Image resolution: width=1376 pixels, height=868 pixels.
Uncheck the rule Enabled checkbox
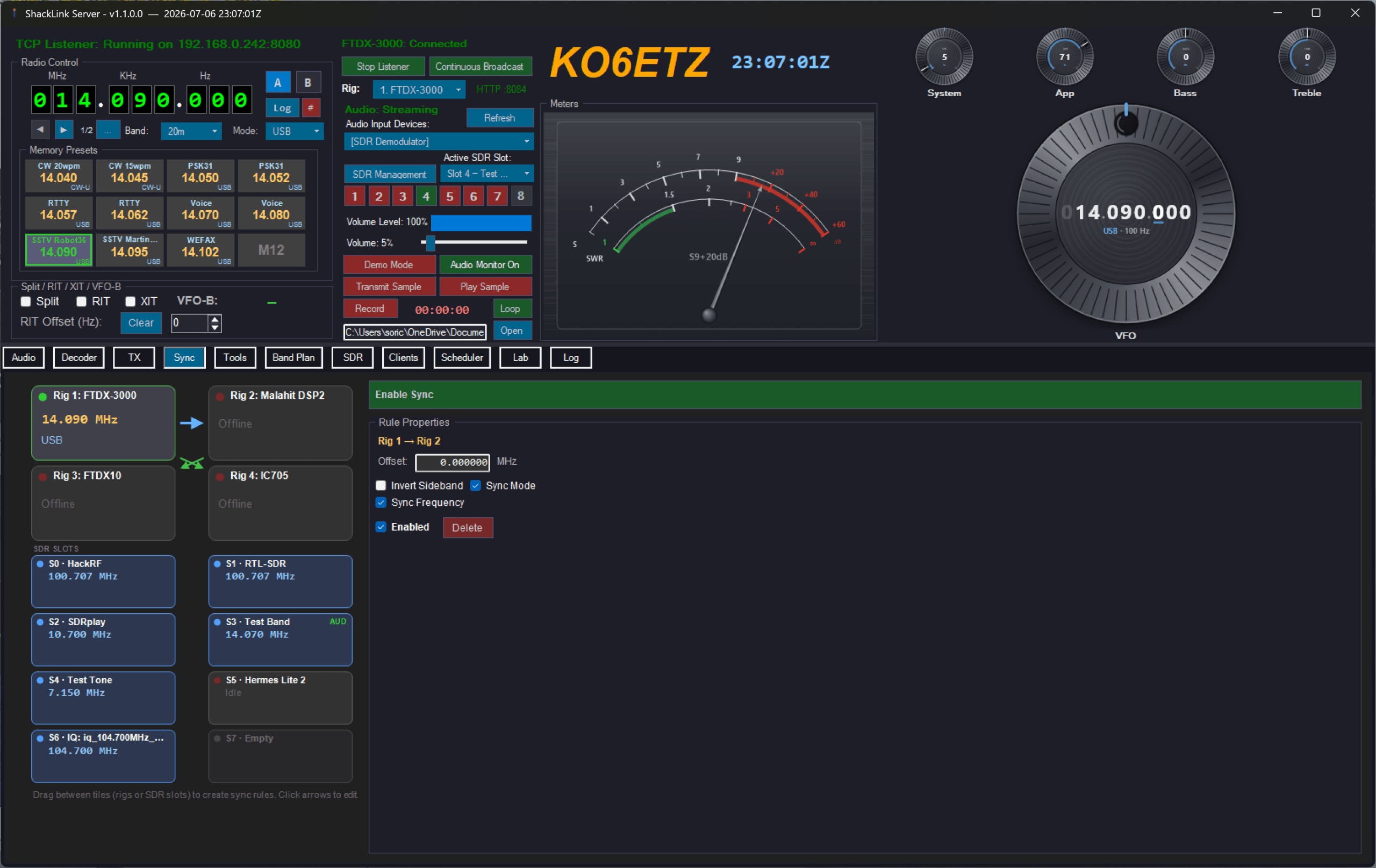[381, 526]
